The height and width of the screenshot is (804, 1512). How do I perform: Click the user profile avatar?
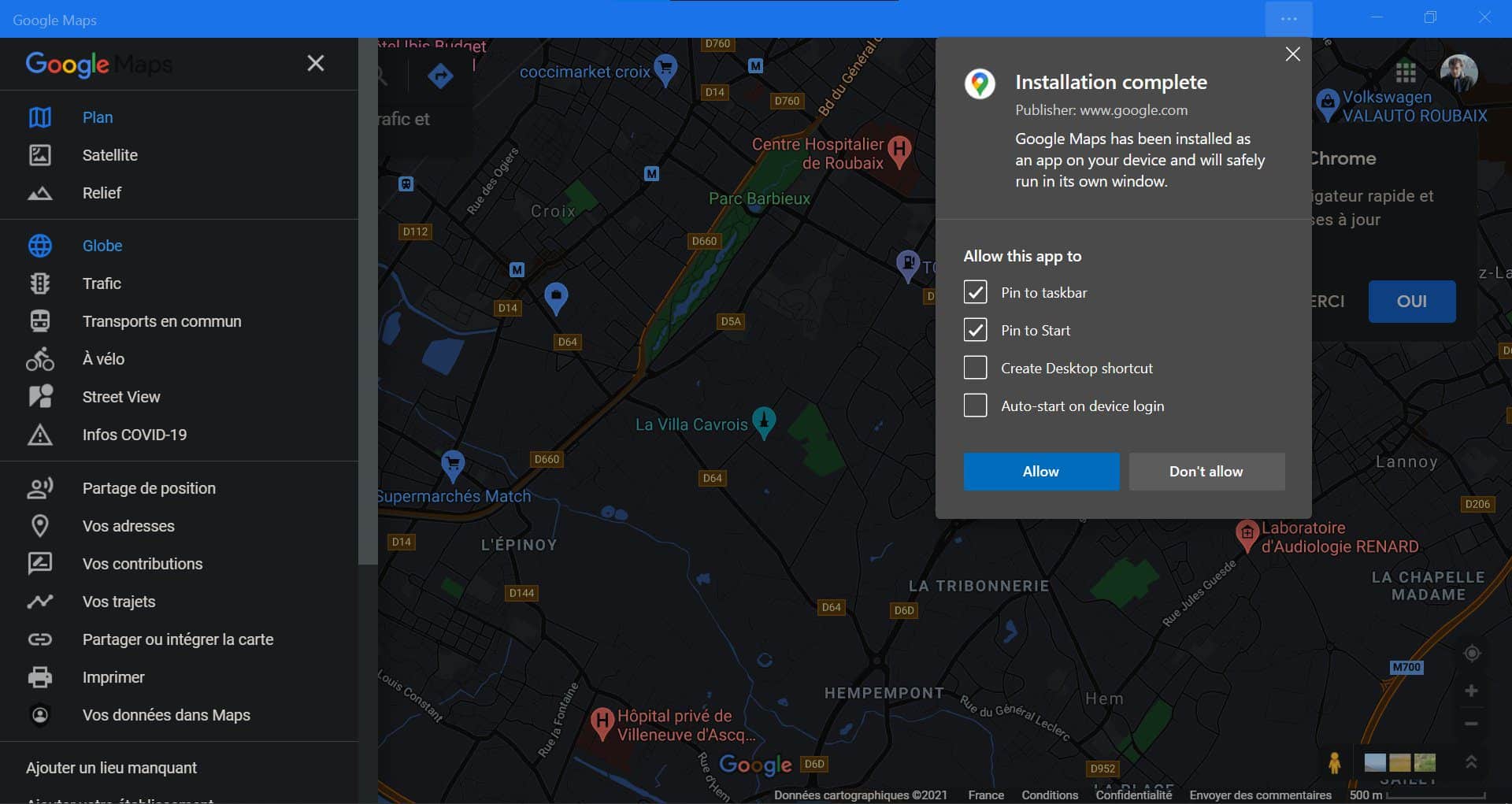(x=1458, y=72)
